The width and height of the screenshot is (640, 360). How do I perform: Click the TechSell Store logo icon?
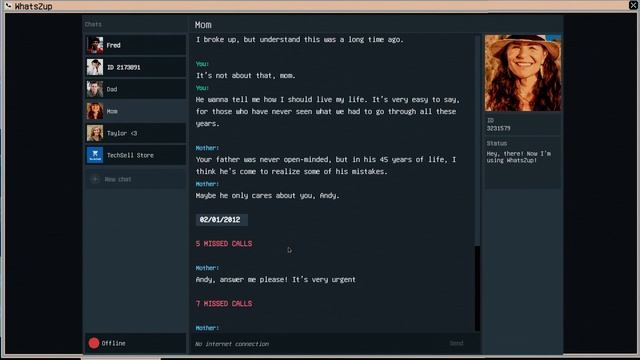pyautogui.click(x=95, y=155)
